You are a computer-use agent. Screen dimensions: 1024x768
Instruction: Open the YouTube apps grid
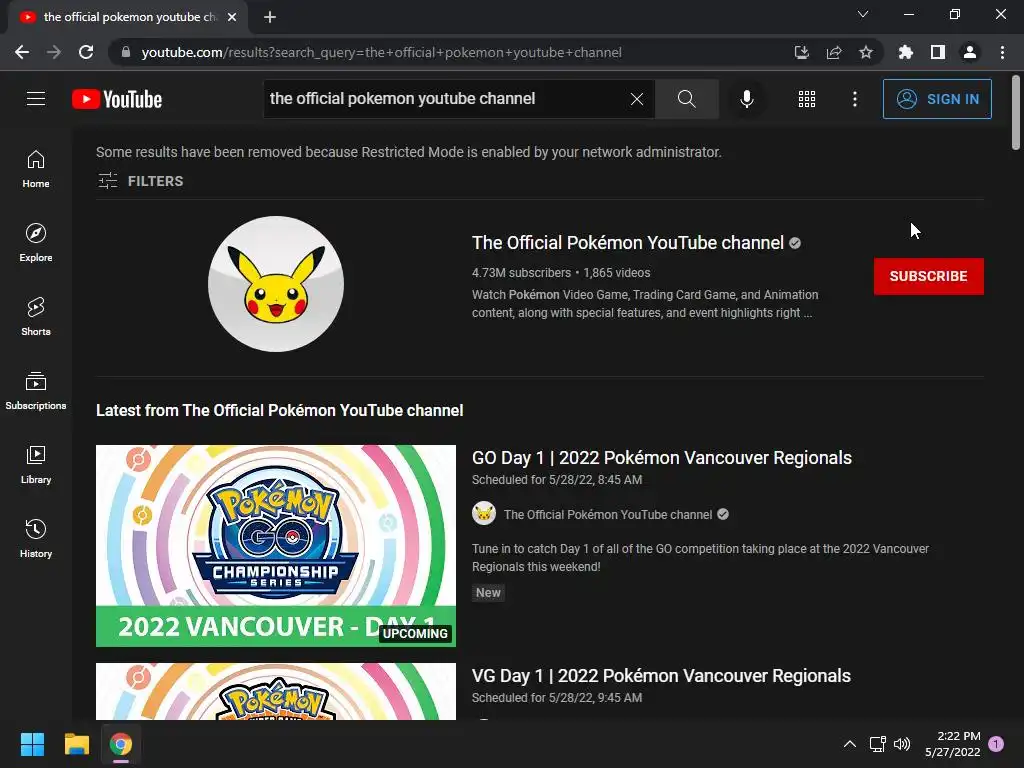tap(807, 99)
